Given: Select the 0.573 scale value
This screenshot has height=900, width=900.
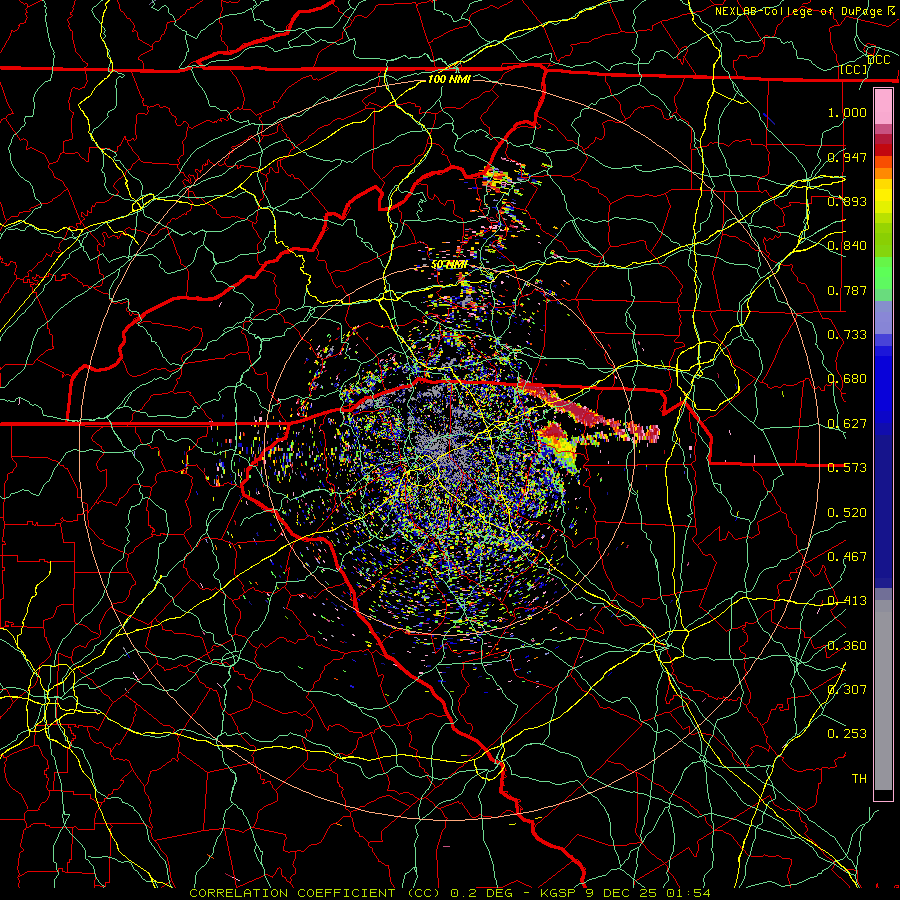Looking at the screenshot, I should point(847,467).
